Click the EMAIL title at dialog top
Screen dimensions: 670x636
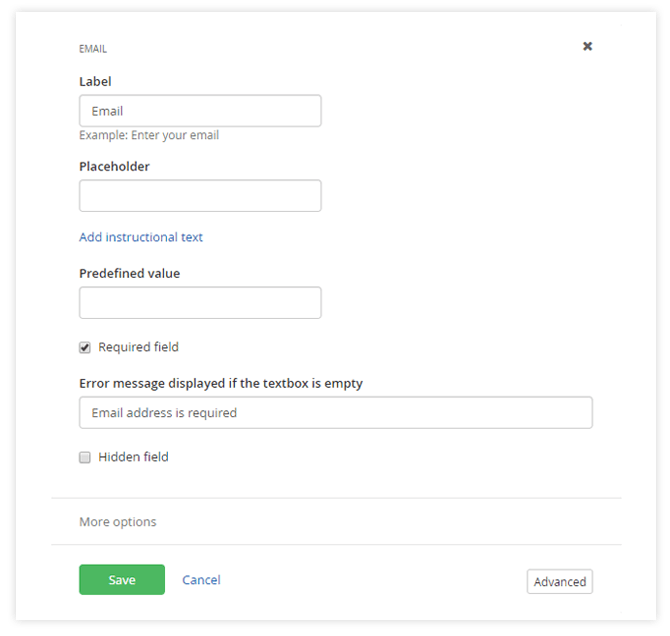coord(93,48)
